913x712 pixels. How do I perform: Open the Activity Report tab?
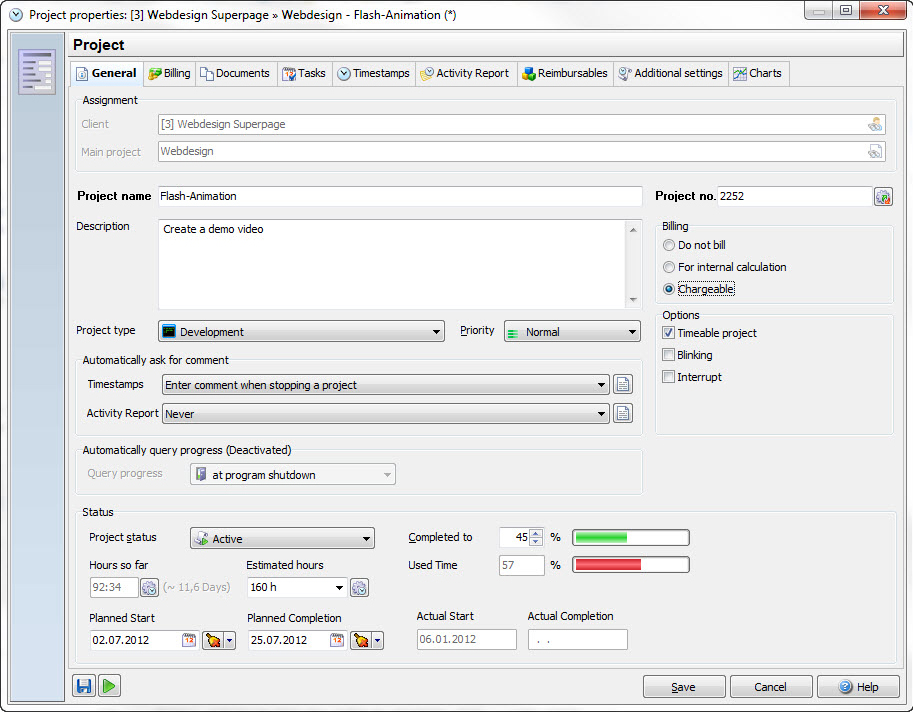[x=464, y=73]
